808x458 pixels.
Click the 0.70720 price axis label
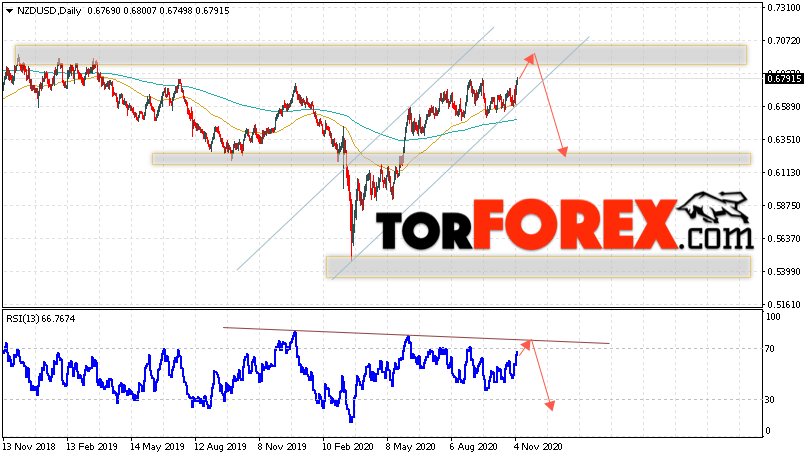784,41
